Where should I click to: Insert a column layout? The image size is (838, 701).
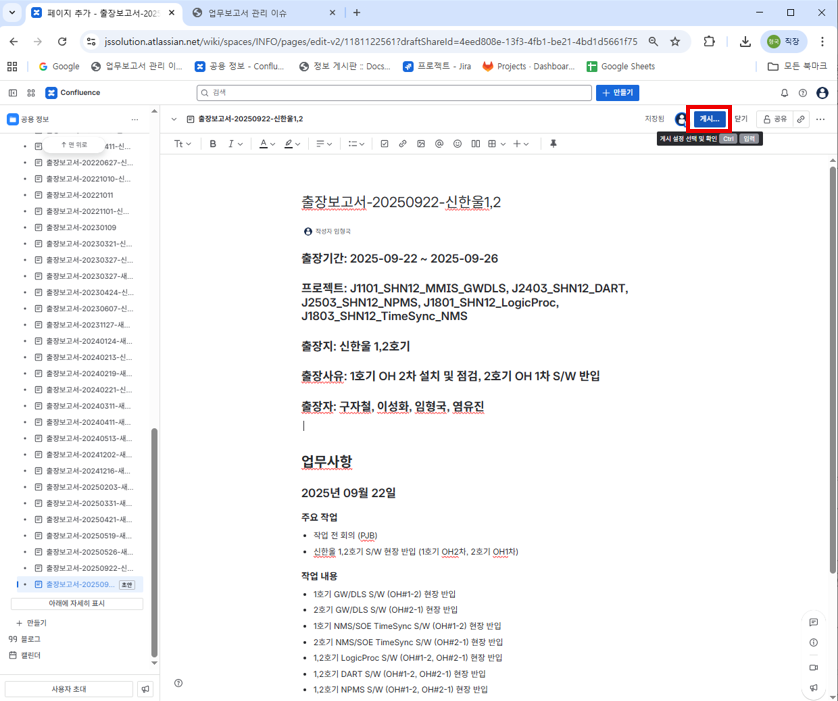click(475, 144)
